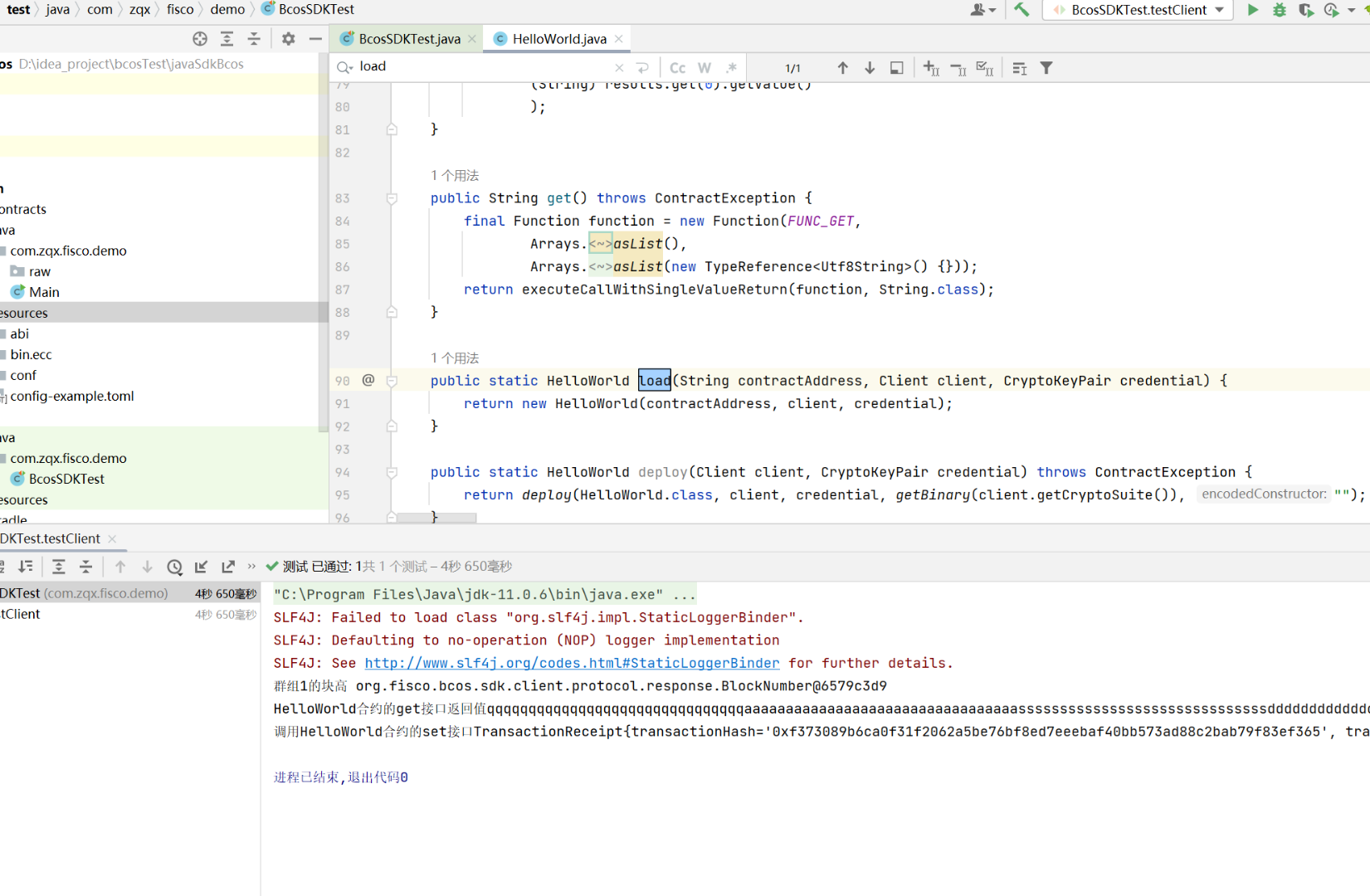
Task: Sort test results with sort icon
Action: click(26, 567)
